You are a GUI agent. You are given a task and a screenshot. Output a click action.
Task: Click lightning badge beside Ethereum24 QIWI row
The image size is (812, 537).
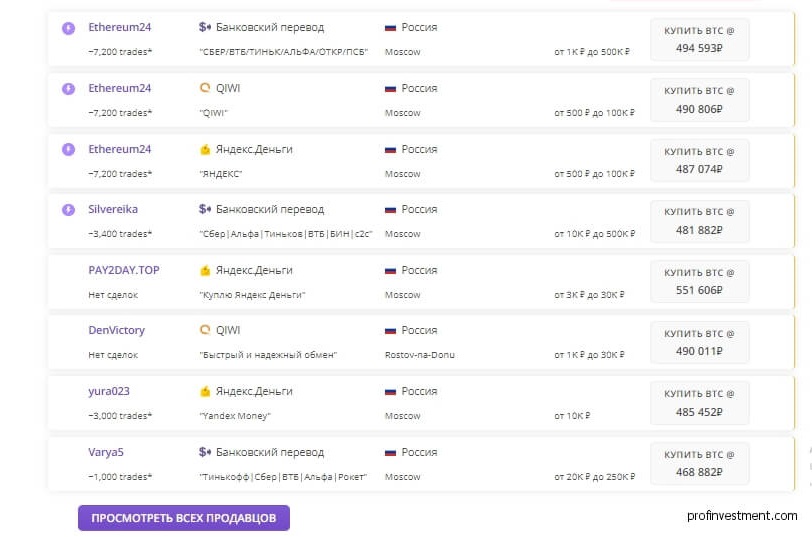click(68, 89)
